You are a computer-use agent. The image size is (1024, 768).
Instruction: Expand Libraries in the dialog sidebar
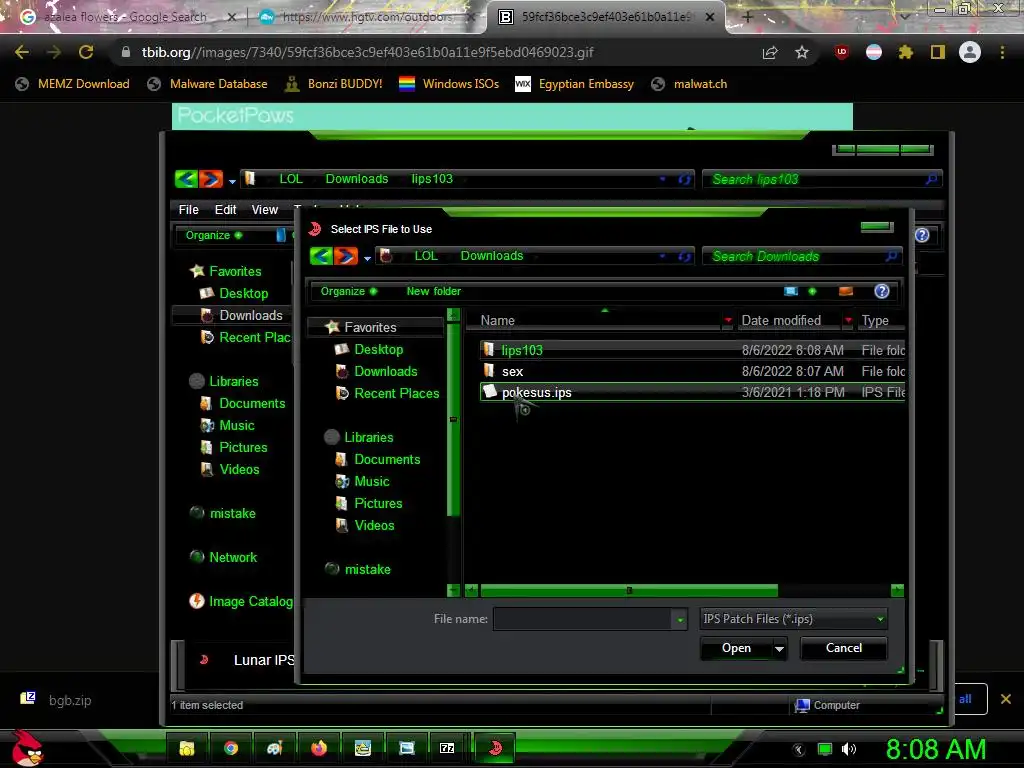click(x=368, y=438)
